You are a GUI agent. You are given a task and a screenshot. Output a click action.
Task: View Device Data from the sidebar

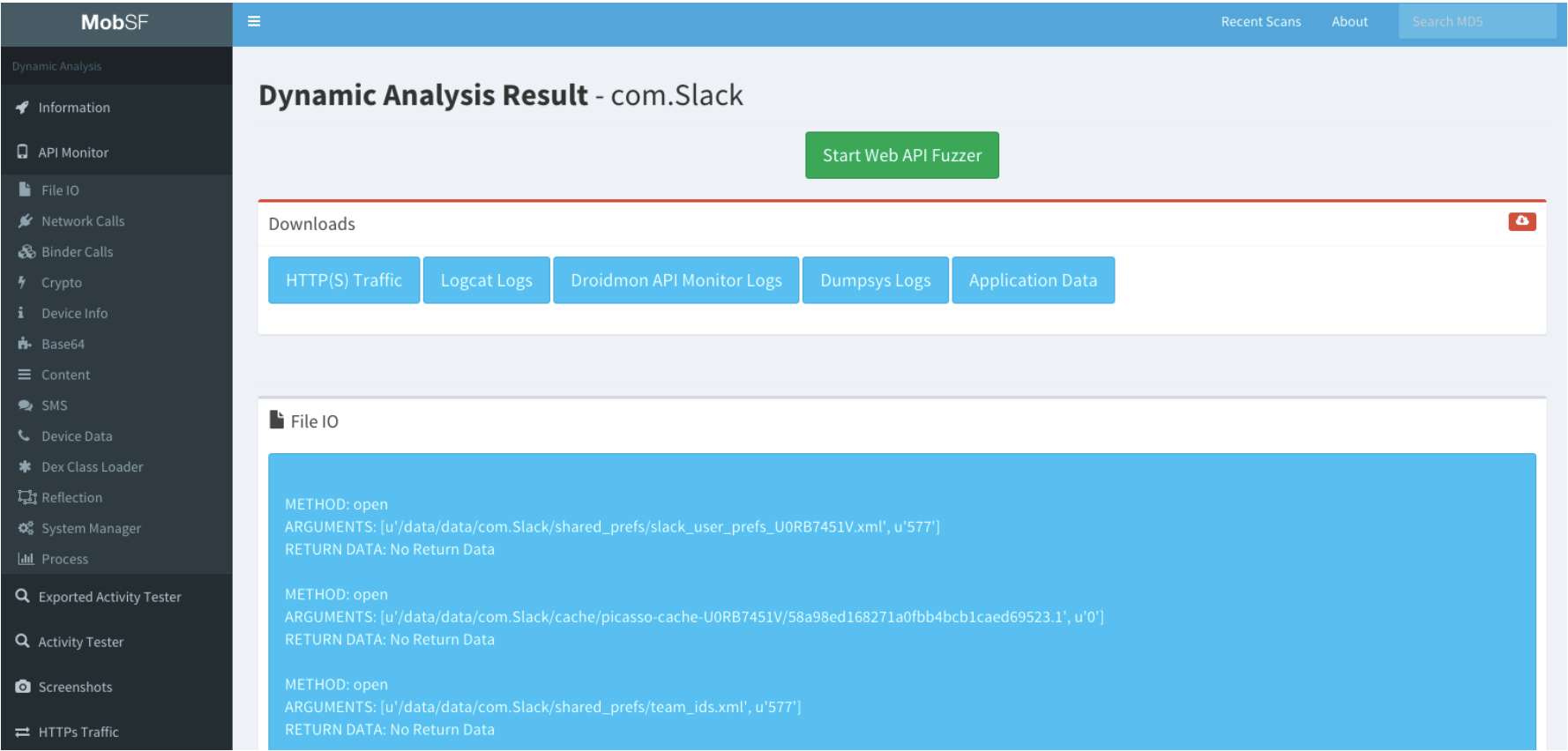pos(116,436)
